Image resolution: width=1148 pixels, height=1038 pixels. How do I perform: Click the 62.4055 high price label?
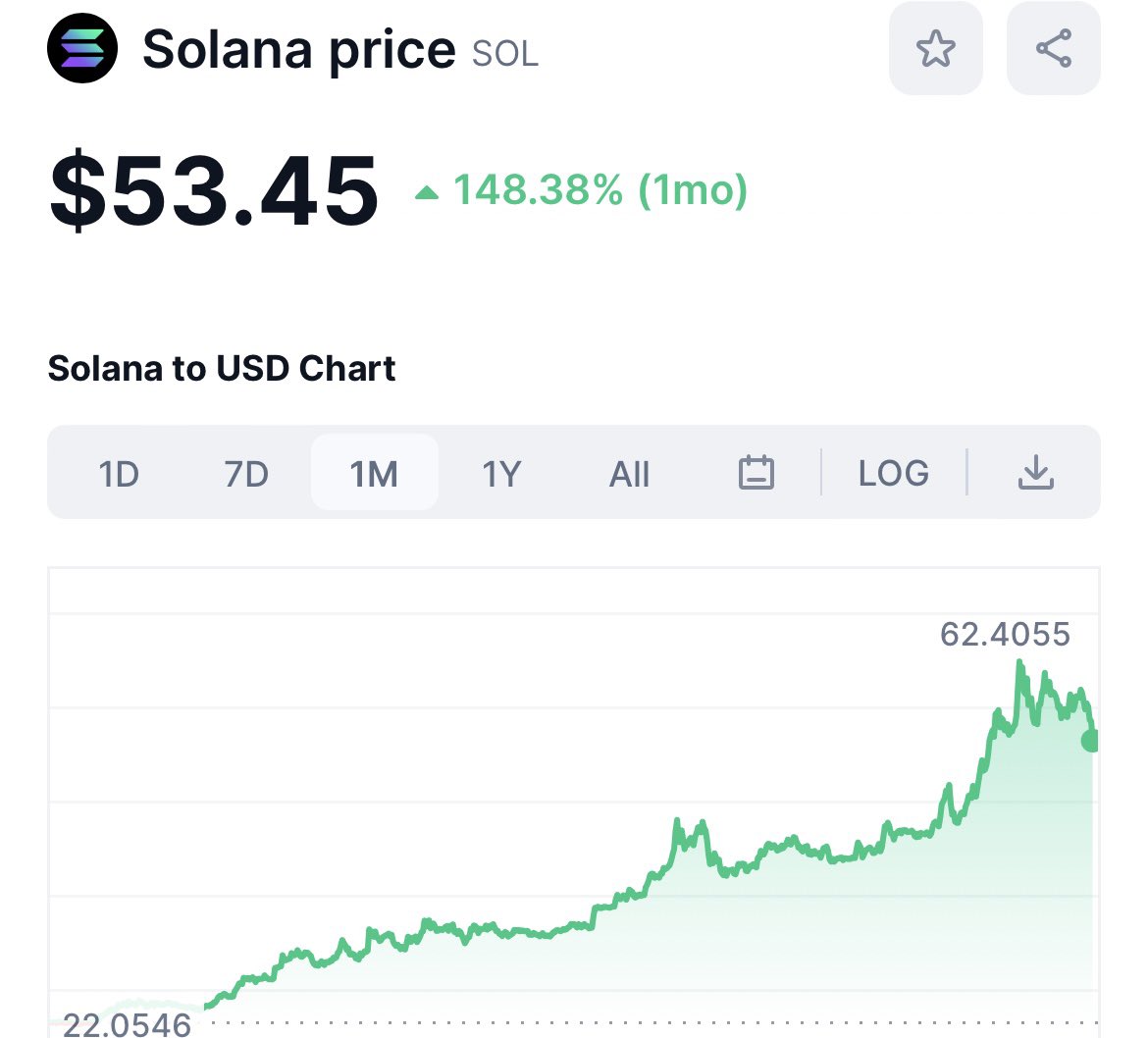point(1005,634)
